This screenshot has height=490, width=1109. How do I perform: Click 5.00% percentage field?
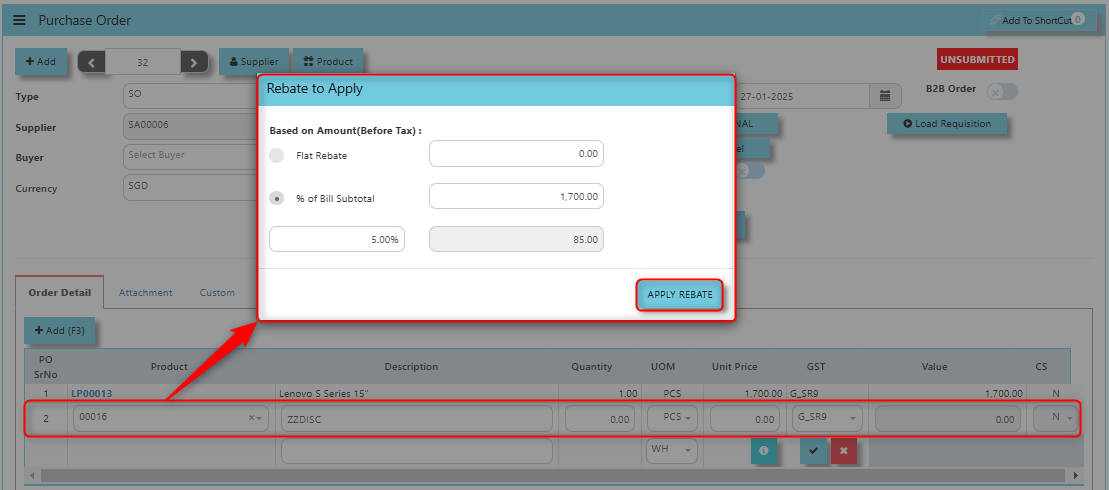pyautogui.click(x=337, y=240)
